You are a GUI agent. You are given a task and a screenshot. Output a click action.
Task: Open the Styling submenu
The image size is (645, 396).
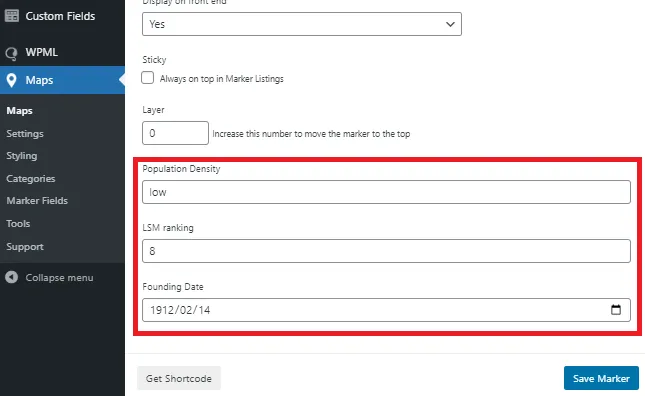21,156
